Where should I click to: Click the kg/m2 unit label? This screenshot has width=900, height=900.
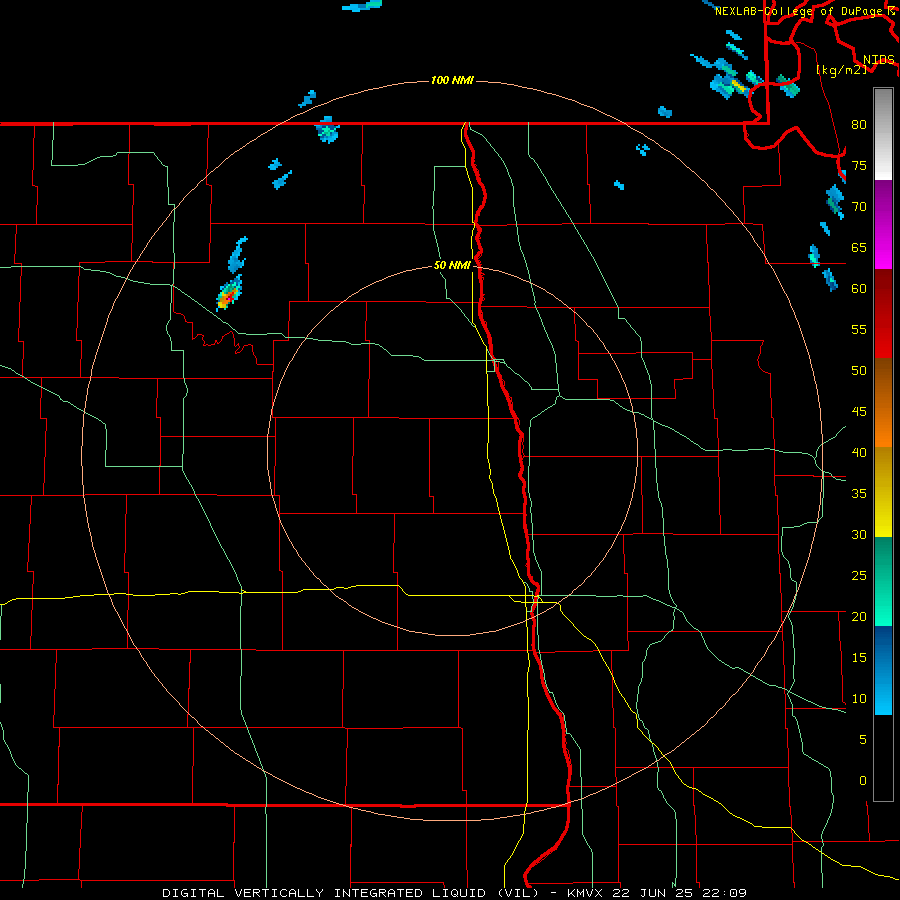pyautogui.click(x=841, y=70)
